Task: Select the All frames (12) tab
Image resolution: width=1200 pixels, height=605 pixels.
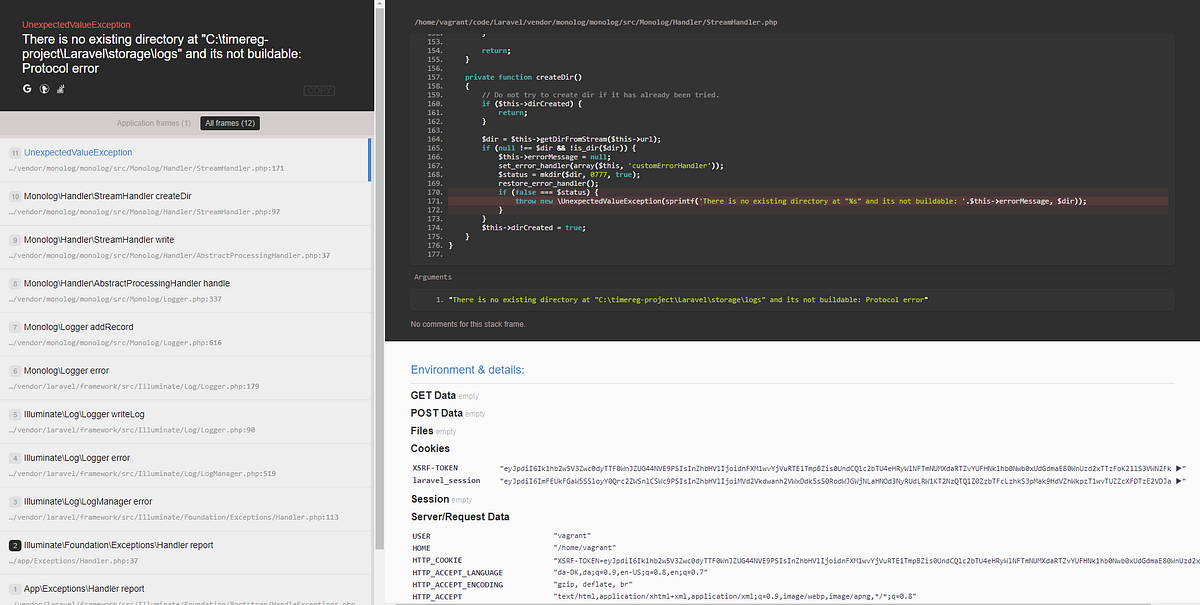Action: (230, 121)
